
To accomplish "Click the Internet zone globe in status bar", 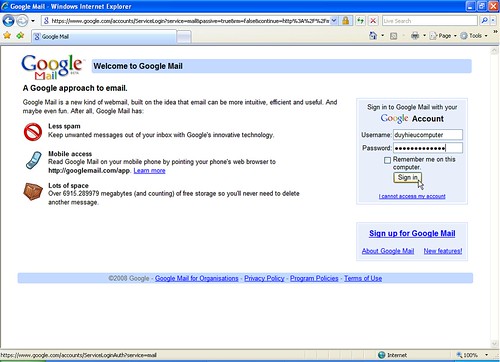I will click(x=382, y=355).
